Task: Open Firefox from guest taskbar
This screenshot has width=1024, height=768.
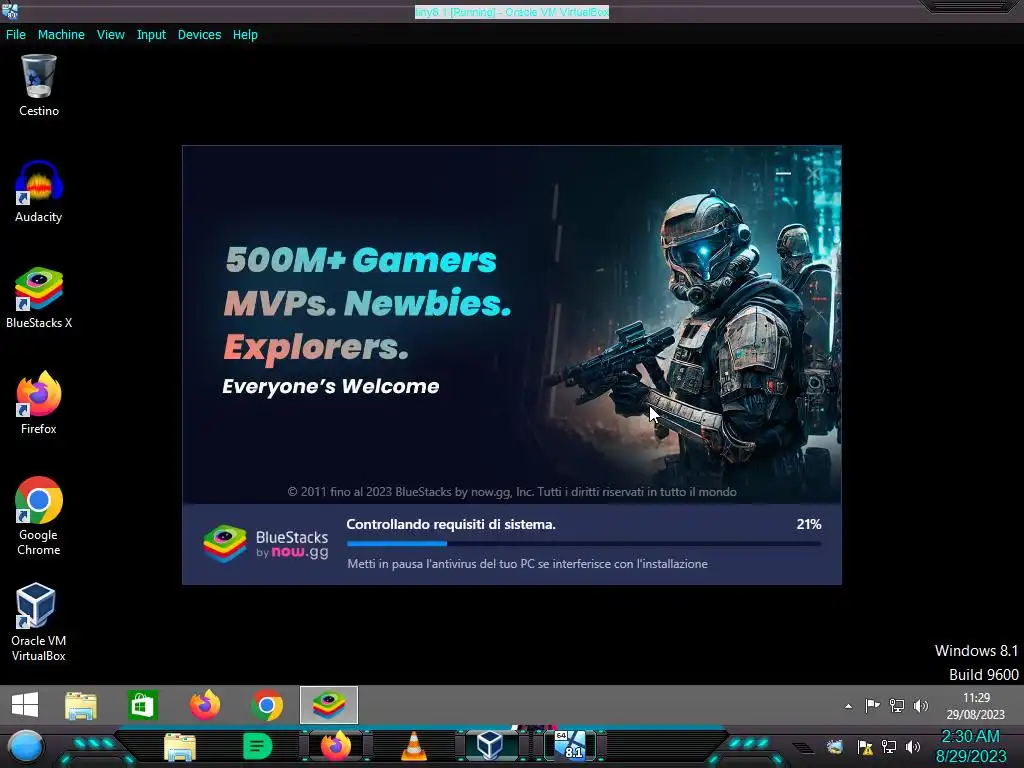Action: 204,705
